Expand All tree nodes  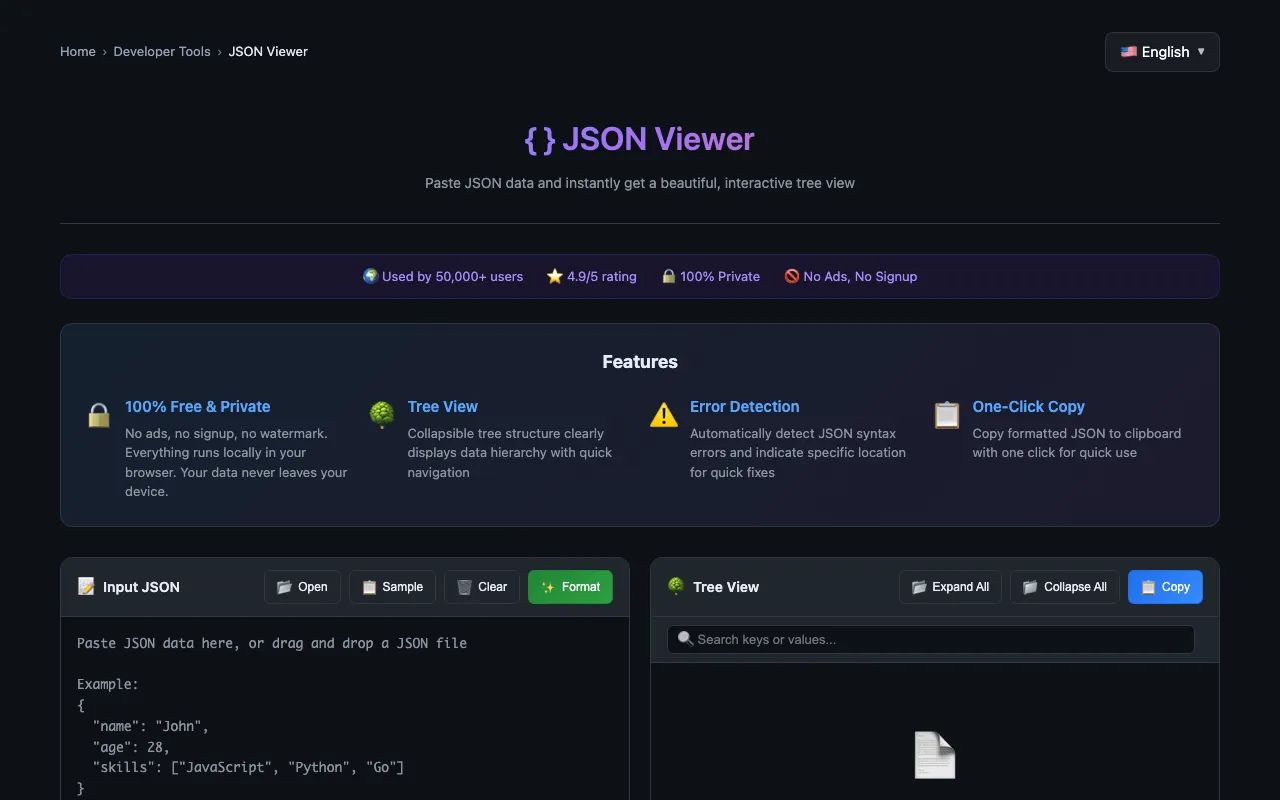[950, 587]
